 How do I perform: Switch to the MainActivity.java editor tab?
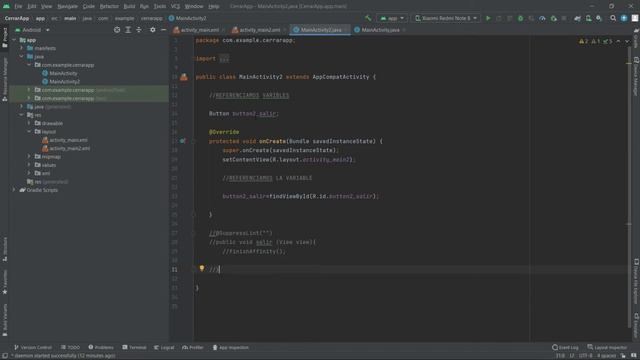point(379,30)
